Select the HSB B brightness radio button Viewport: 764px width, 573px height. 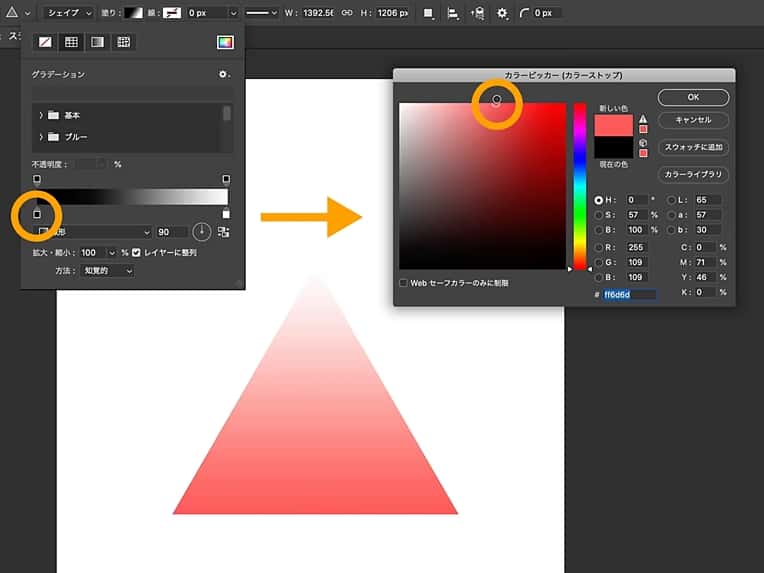[x=599, y=230]
